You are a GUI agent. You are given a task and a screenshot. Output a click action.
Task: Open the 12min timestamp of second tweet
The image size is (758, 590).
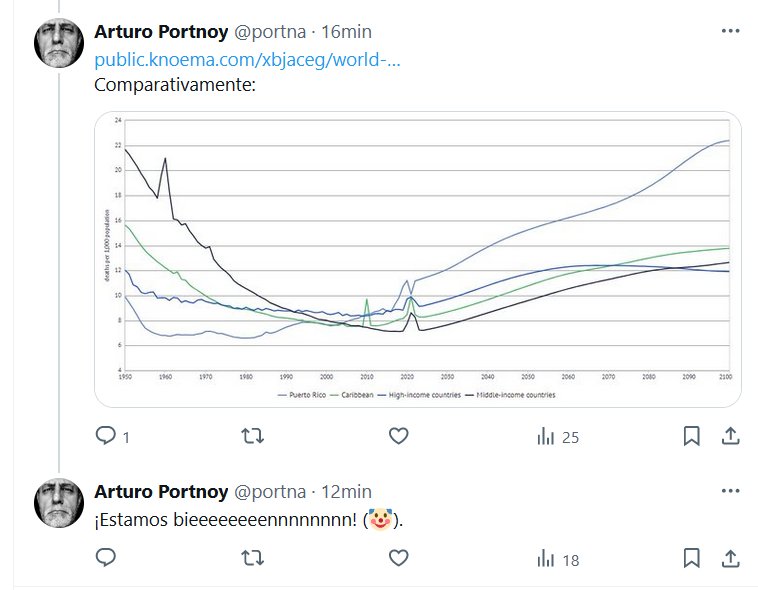coord(347,491)
